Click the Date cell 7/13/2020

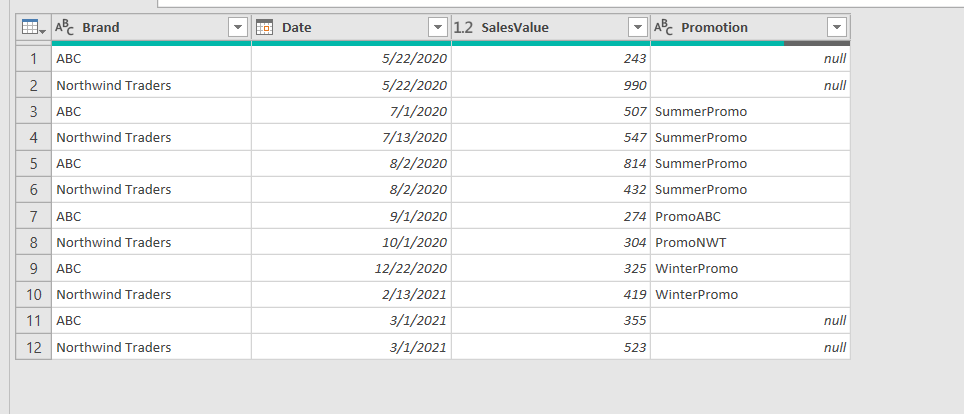351,137
